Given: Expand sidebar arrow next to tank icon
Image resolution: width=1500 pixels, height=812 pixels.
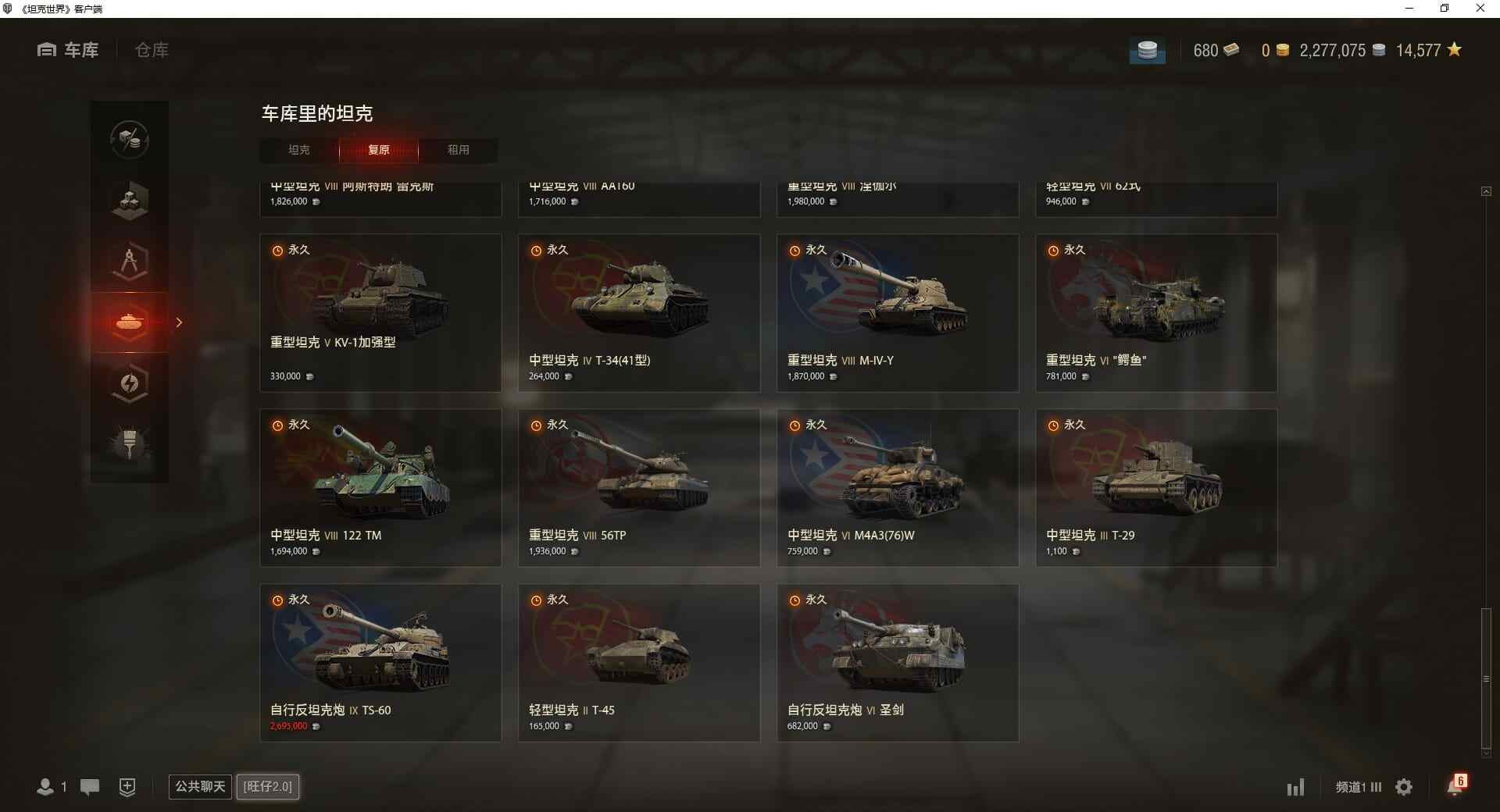Looking at the screenshot, I should click(179, 322).
